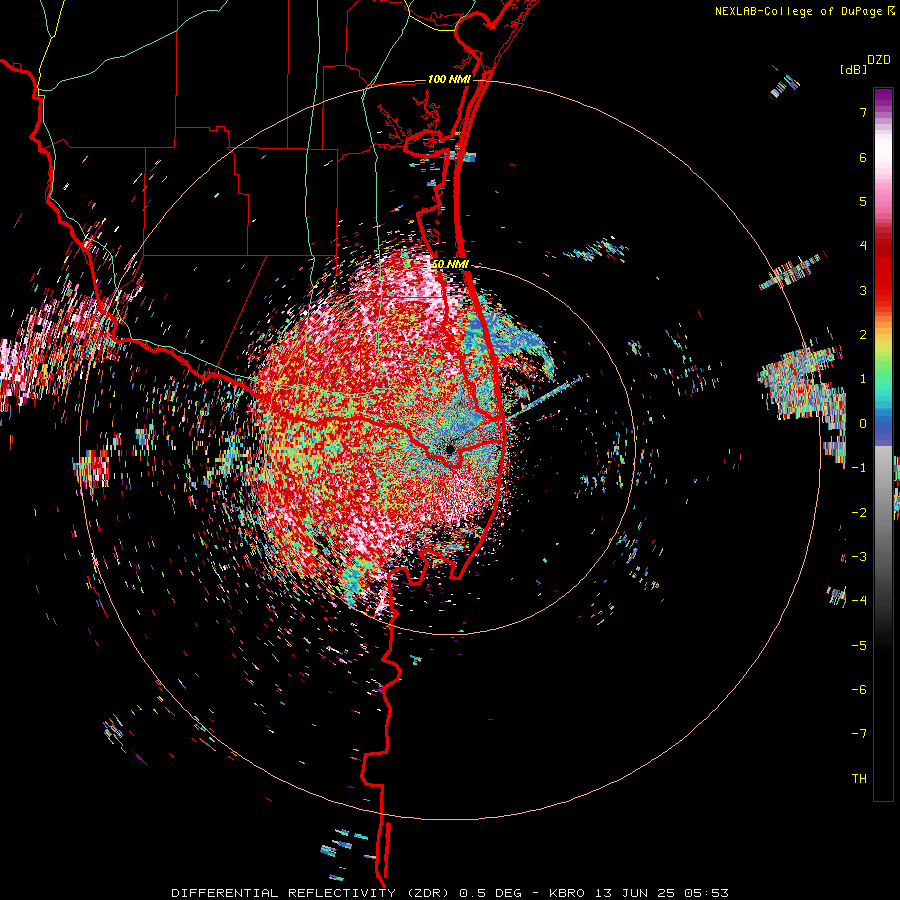This screenshot has height=900, width=900.
Task: Click the 50 NMI range ring label
Action: click(450, 264)
